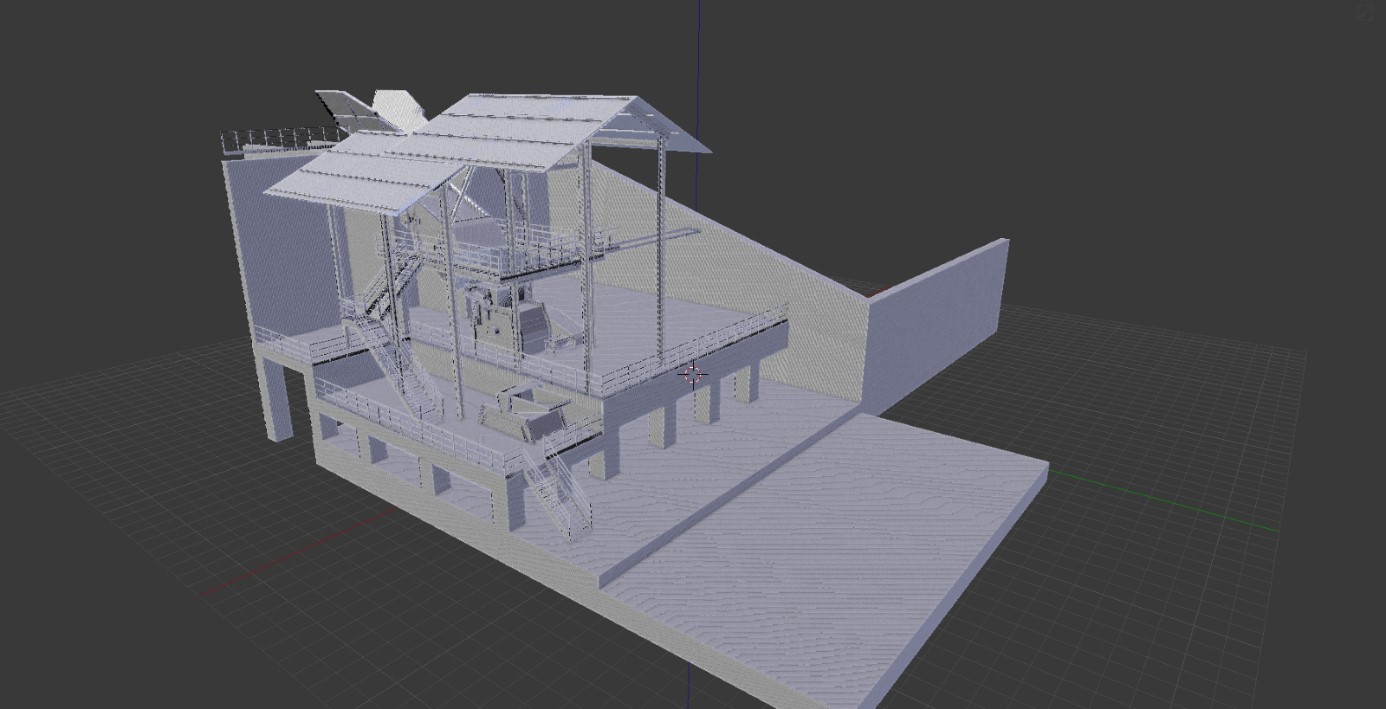This screenshot has width=1386, height=709.
Task: Click the faint editor corner widget at top-right
Action: point(1367,12)
